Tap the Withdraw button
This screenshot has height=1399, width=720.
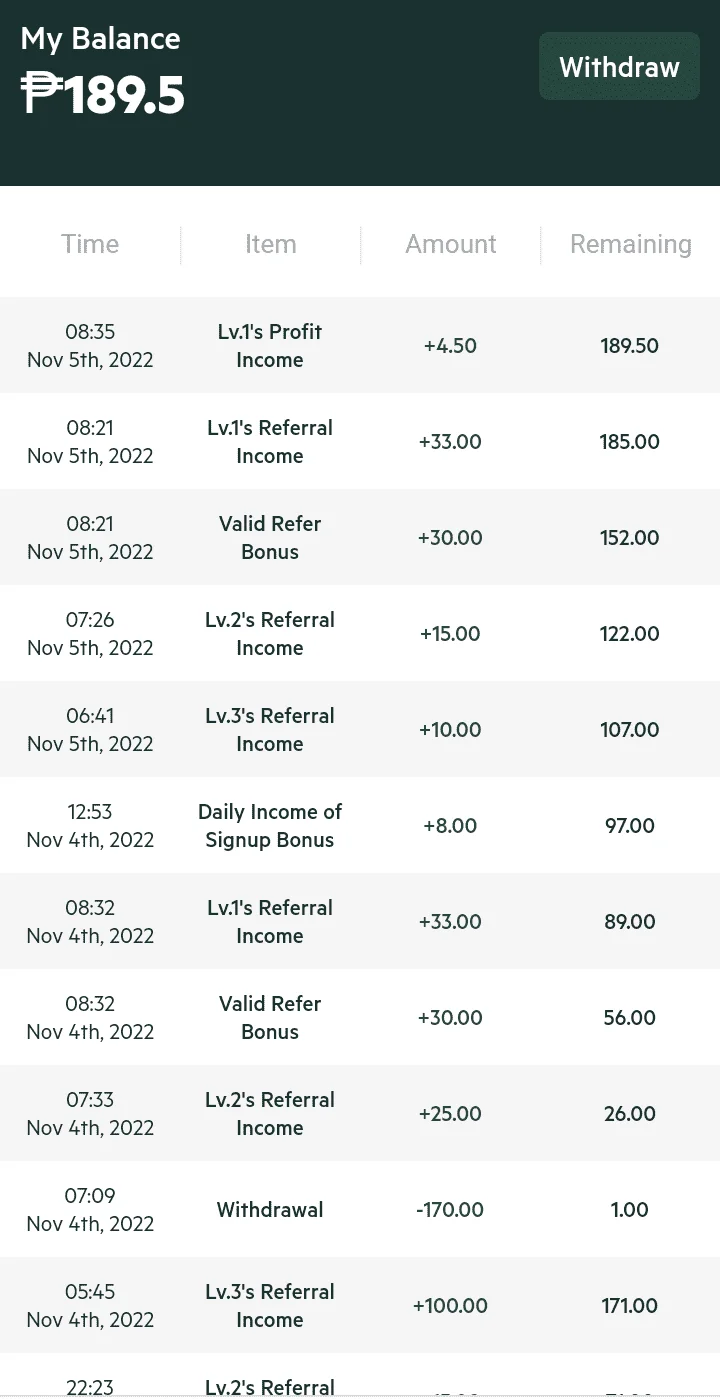click(x=619, y=66)
